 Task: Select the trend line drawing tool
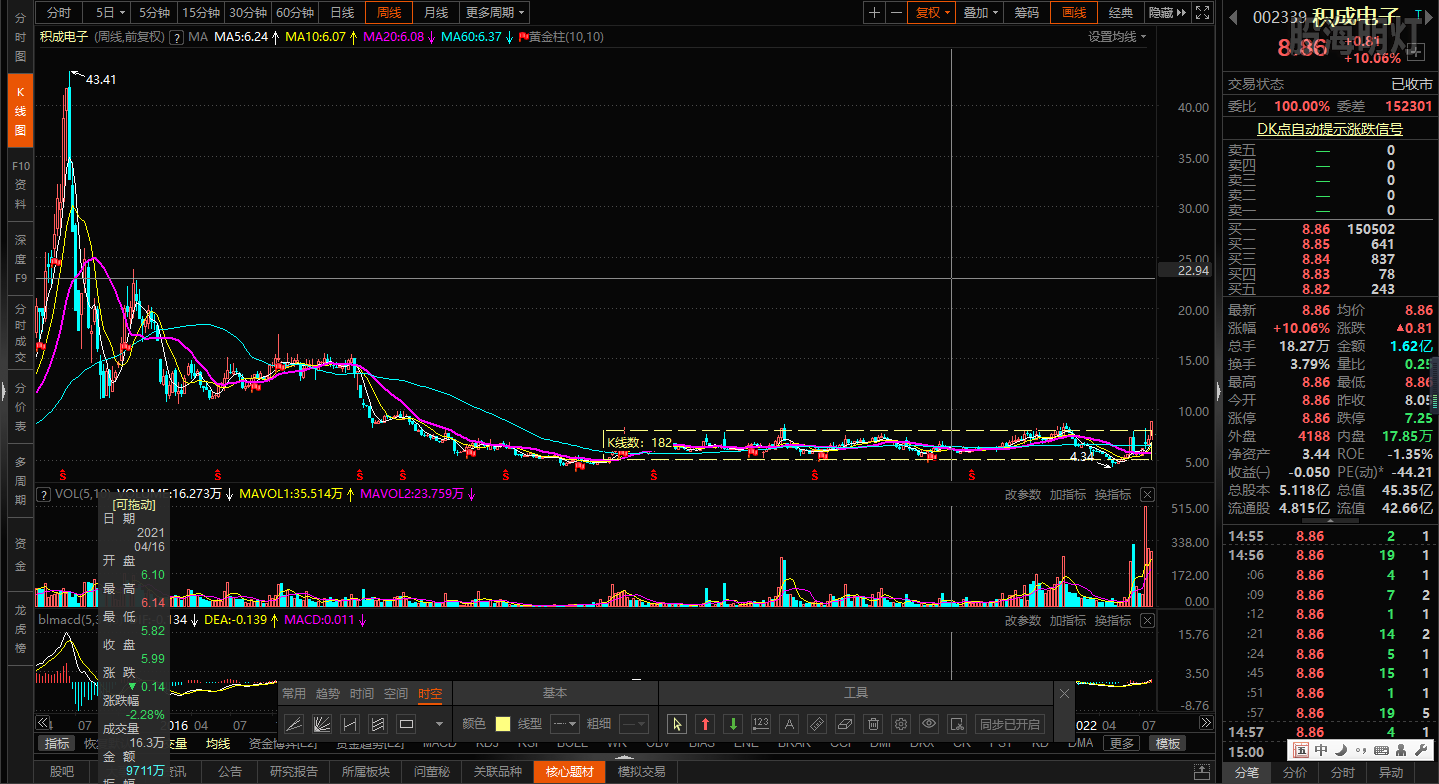click(294, 724)
